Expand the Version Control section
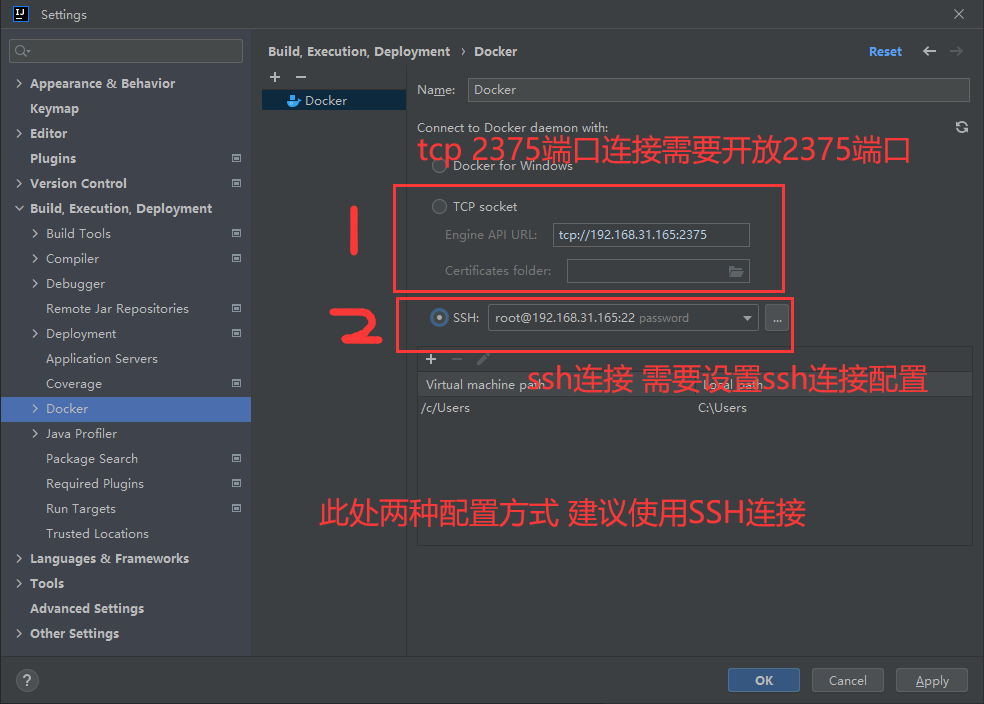 point(19,183)
